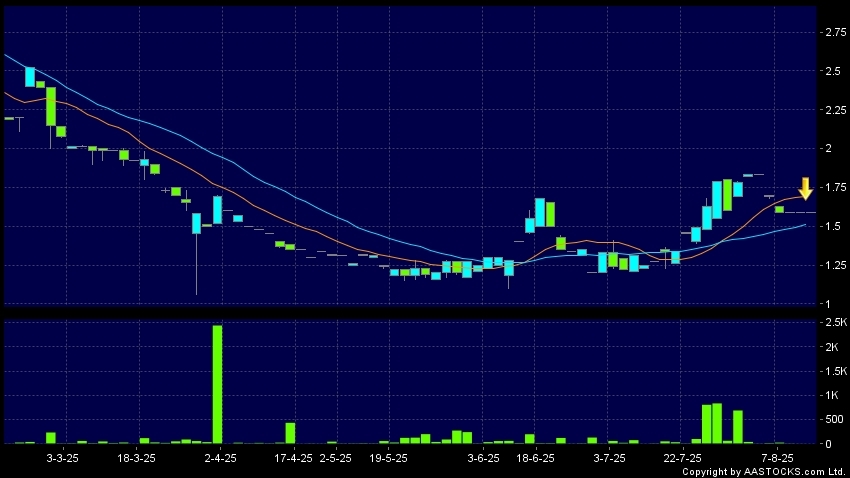850x478 pixels.
Task: Click the 2-5-25 date label
Action: point(335,458)
